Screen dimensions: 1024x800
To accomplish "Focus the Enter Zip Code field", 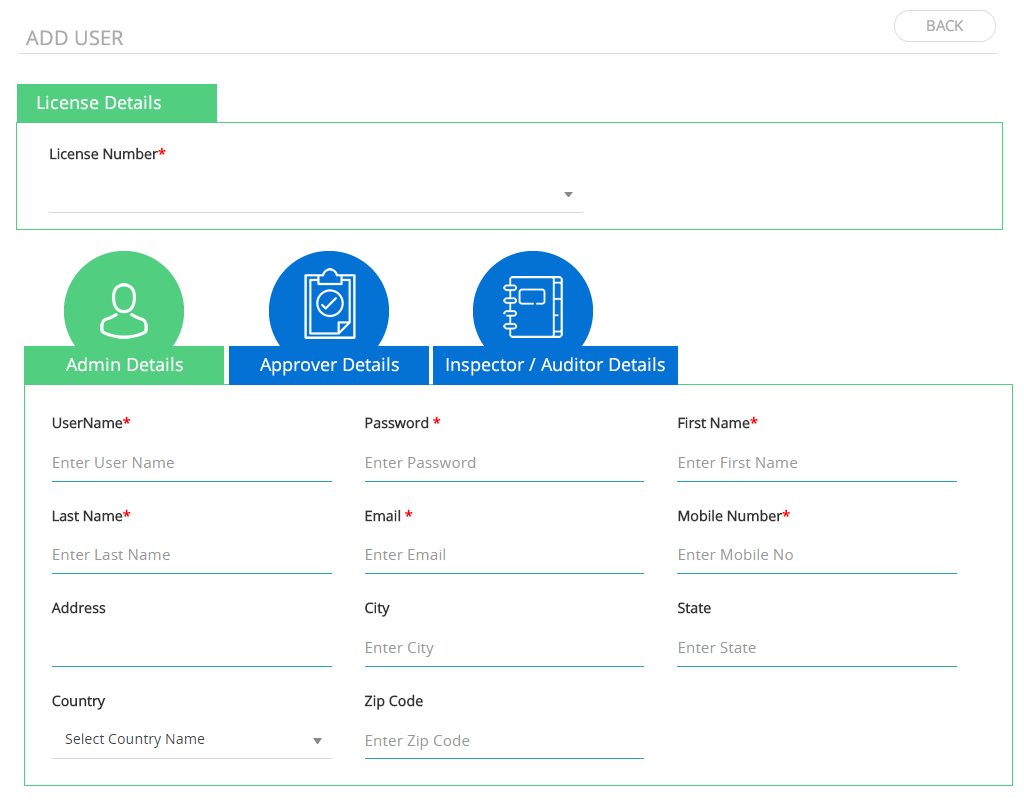I will click(504, 741).
